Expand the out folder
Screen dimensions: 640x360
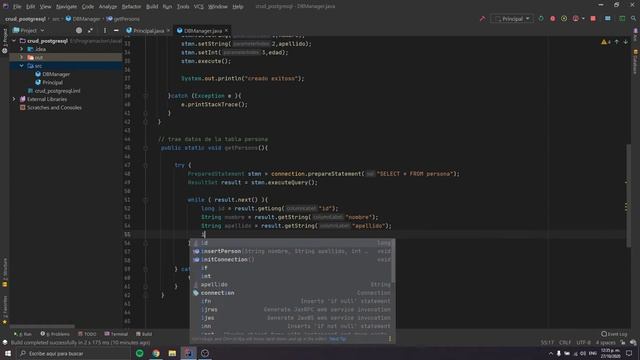tap(22, 58)
